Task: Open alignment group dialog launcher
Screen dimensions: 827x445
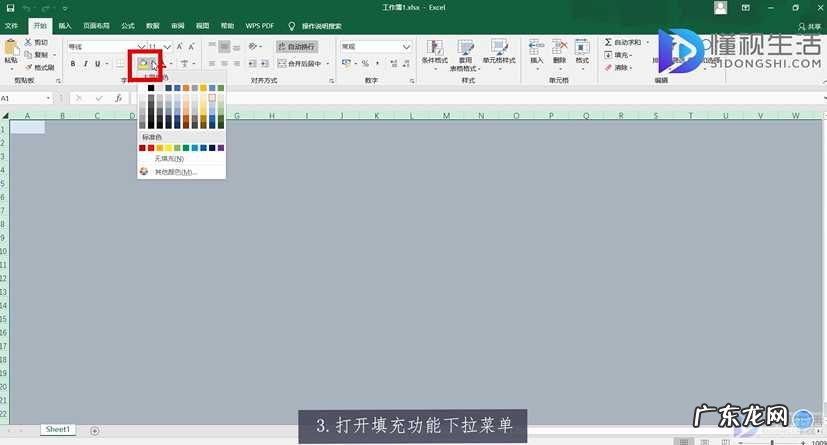Action: pos(332,81)
